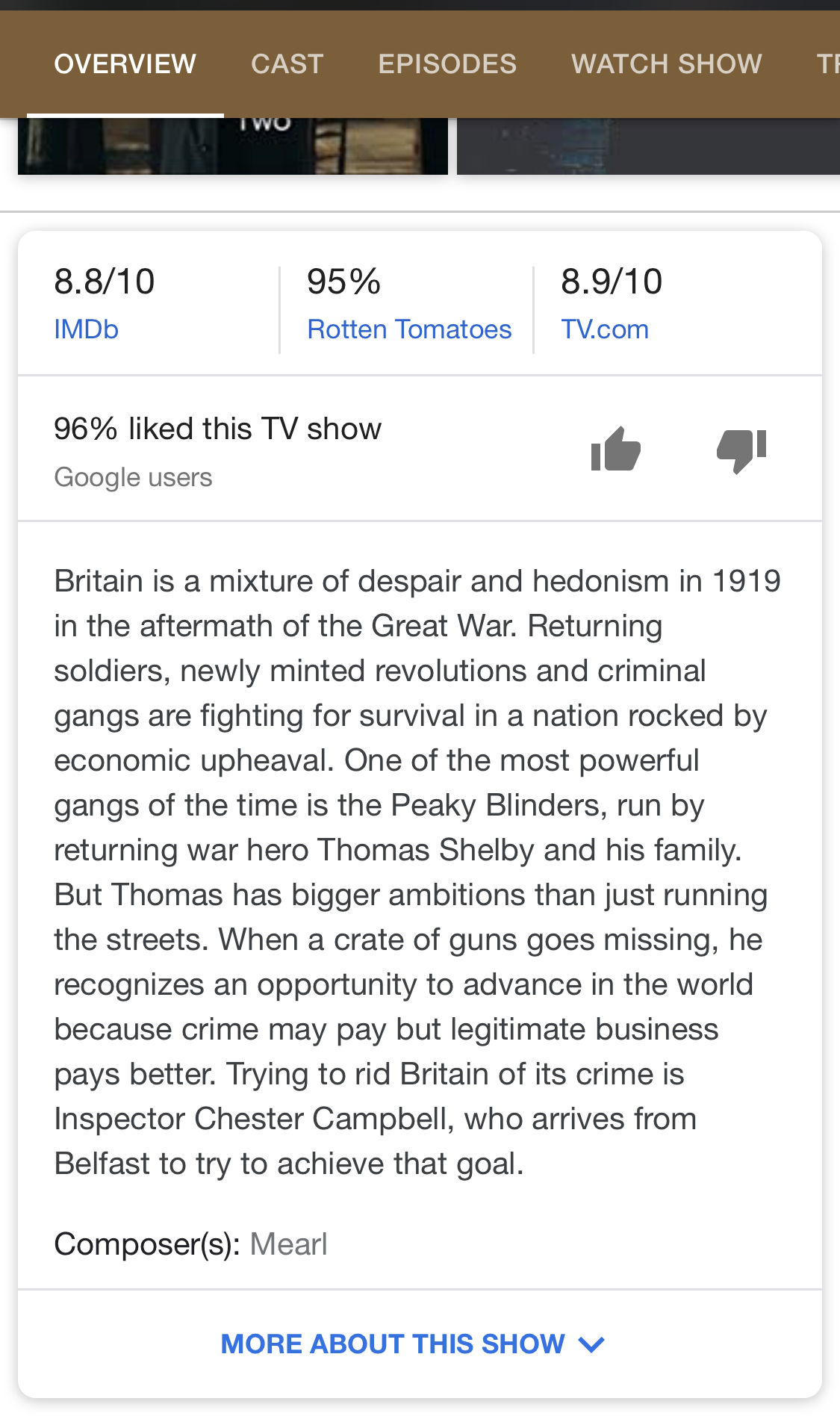This screenshot has width=840, height=1416.
Task: Tap the thumbs down icon
Action: coord(741,450)
